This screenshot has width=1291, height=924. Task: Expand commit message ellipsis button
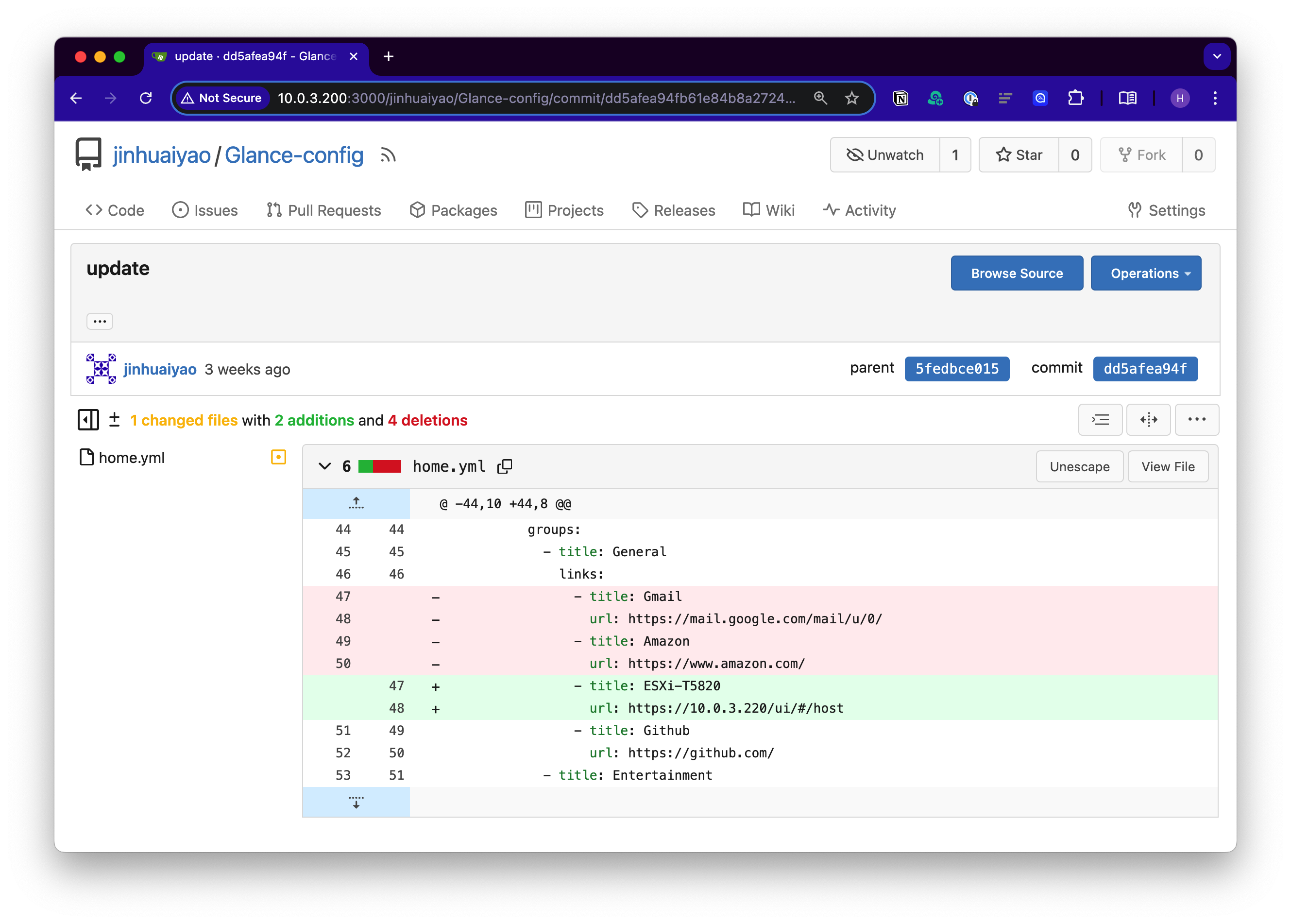click(100, 322)
